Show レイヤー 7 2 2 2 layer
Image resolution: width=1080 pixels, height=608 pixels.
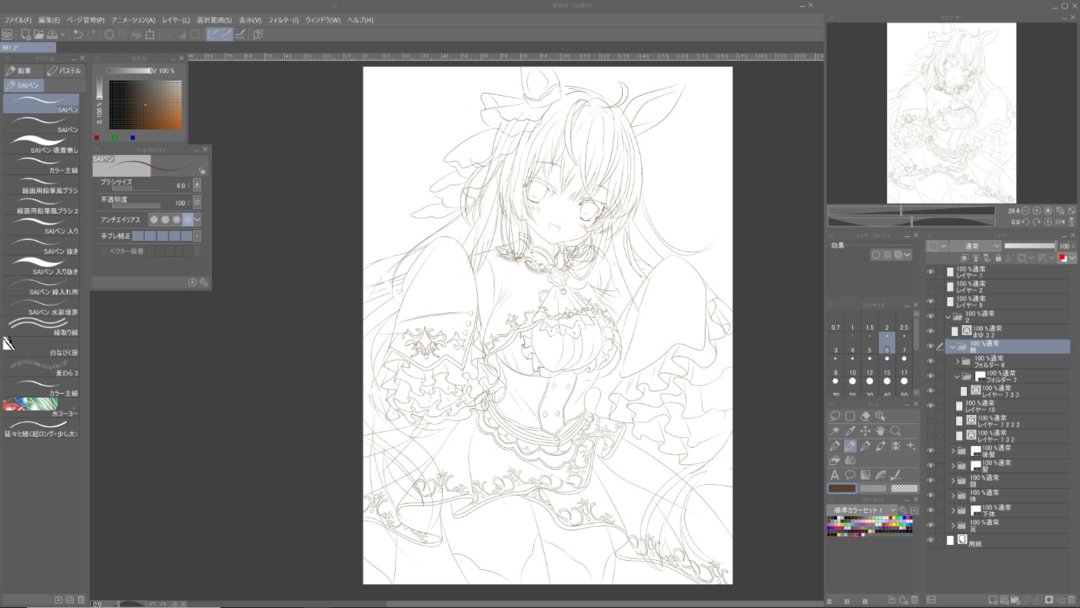point(931,420)
